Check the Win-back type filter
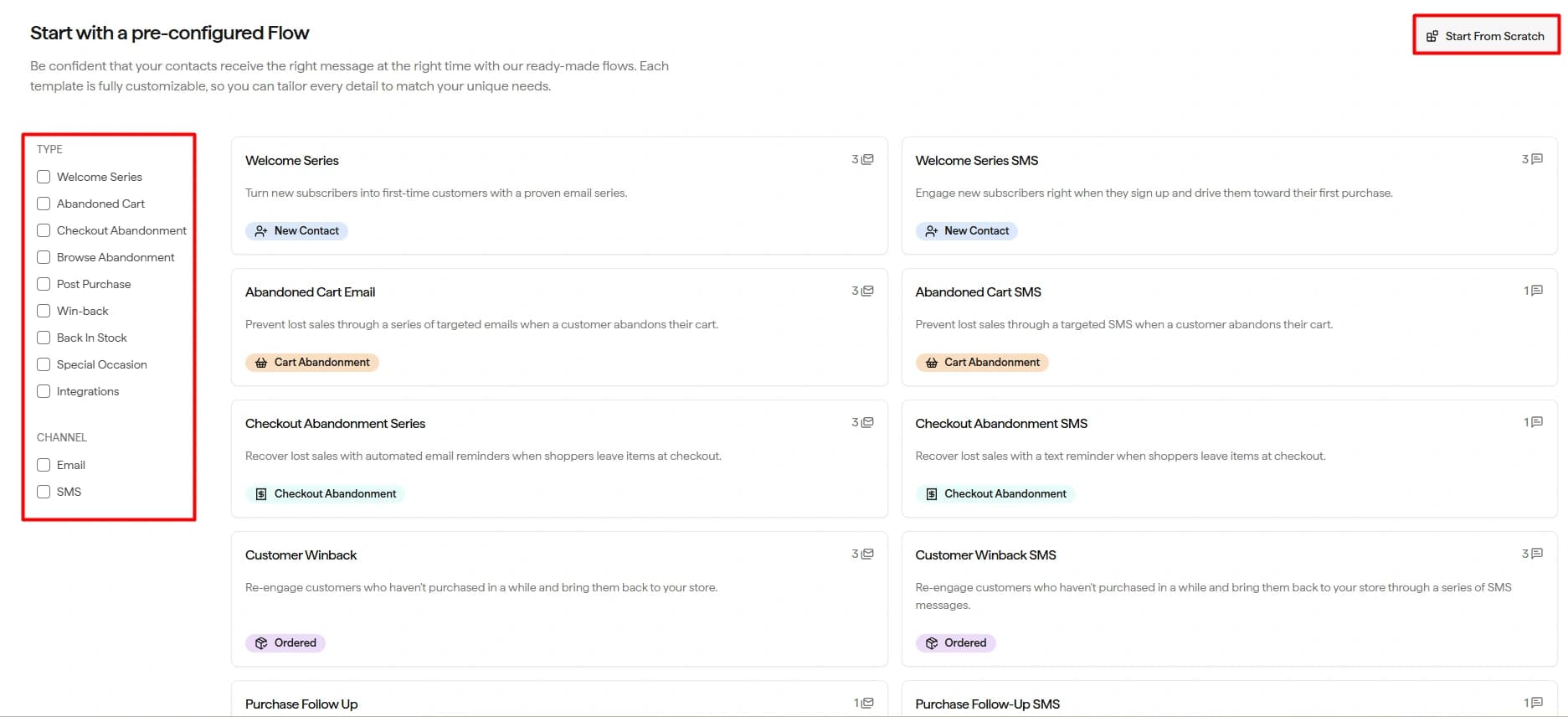This screenshot has width=1568, height=717. point(44,311)
